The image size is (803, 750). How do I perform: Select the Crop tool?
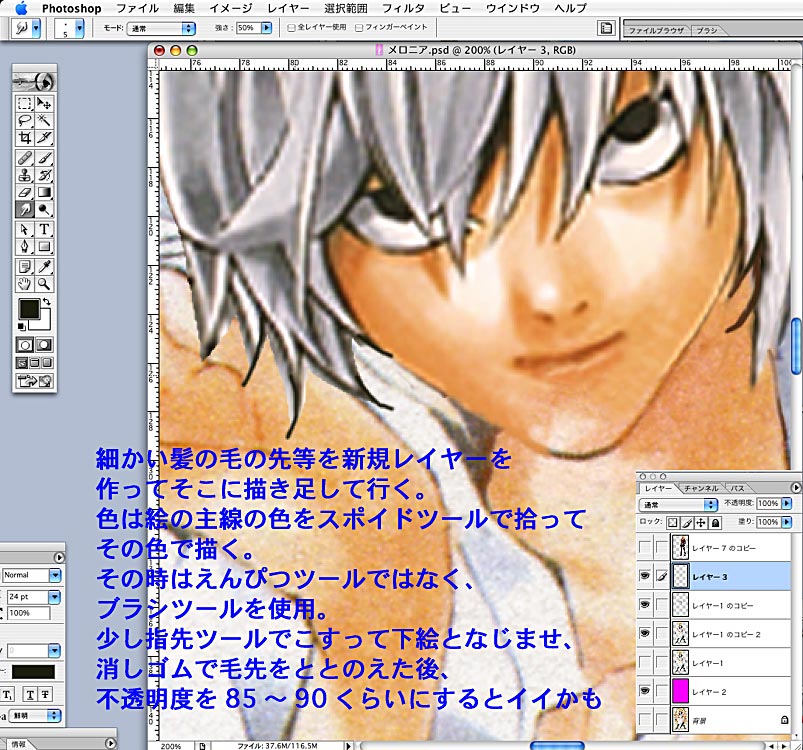tap(25, 137)
